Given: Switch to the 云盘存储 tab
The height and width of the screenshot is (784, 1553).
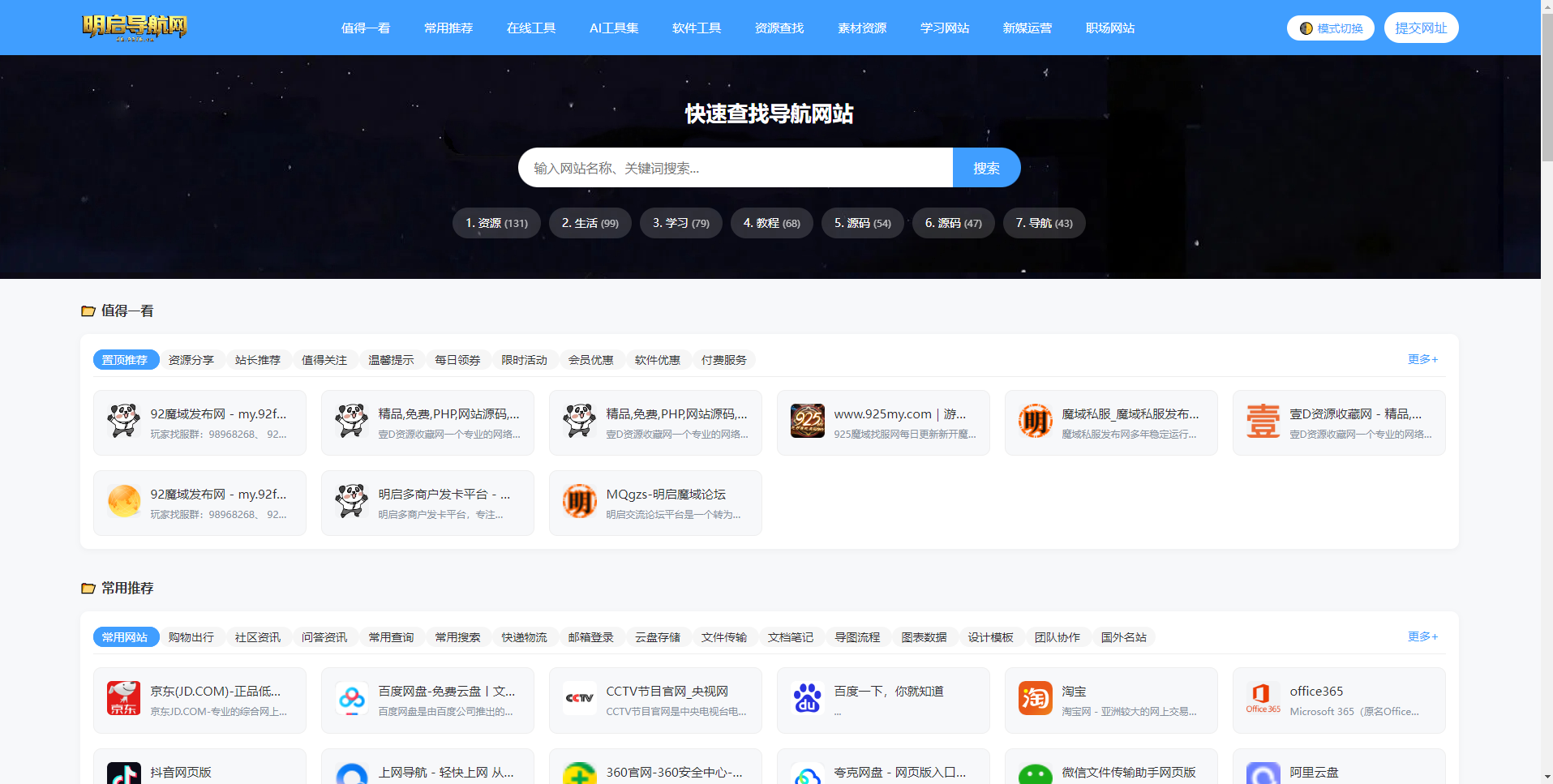Looking at the screenshot, I should pyautogui.click(x=658, y=637).
